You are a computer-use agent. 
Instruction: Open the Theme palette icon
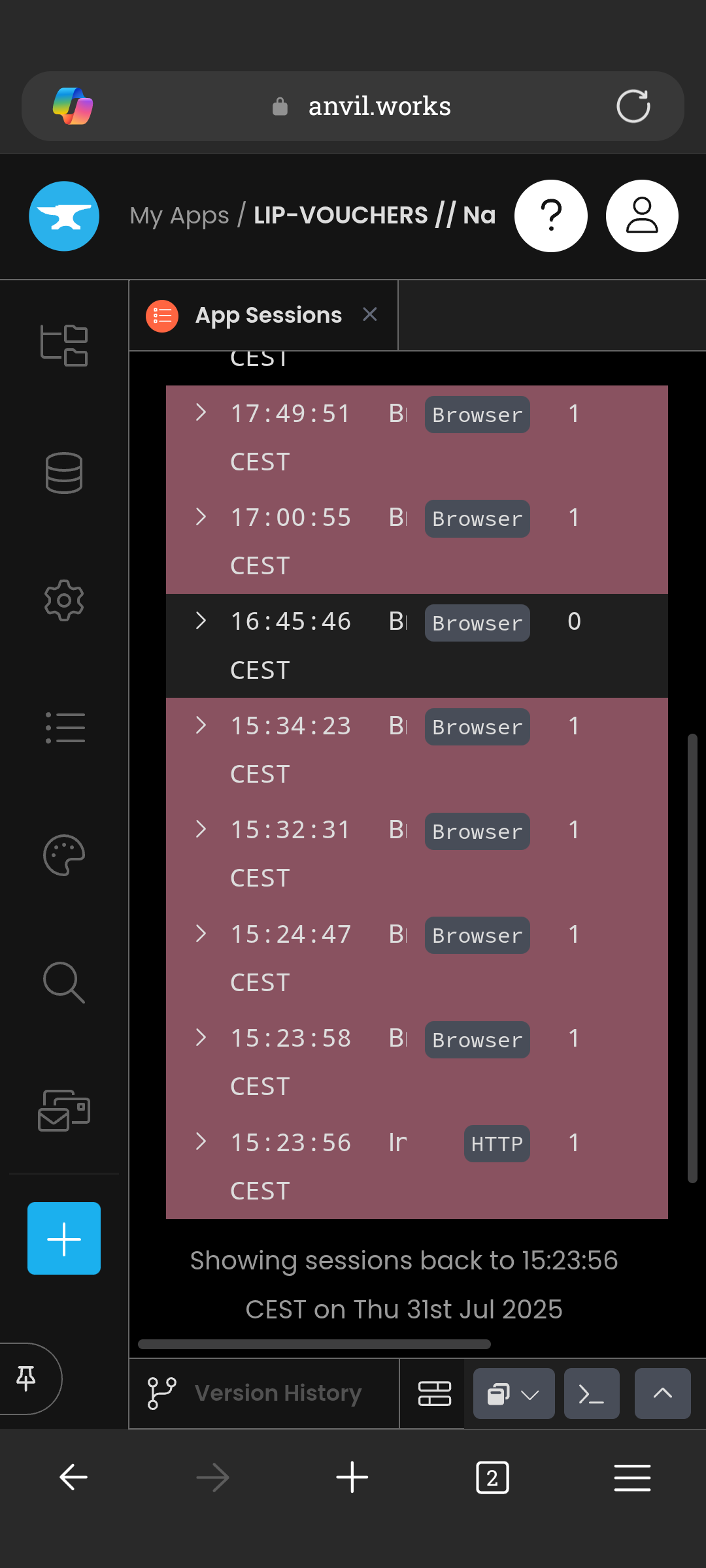64,855
